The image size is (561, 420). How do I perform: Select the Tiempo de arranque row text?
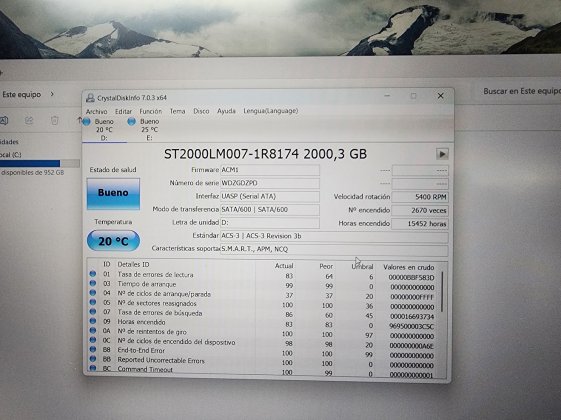(x=147, y=284)
